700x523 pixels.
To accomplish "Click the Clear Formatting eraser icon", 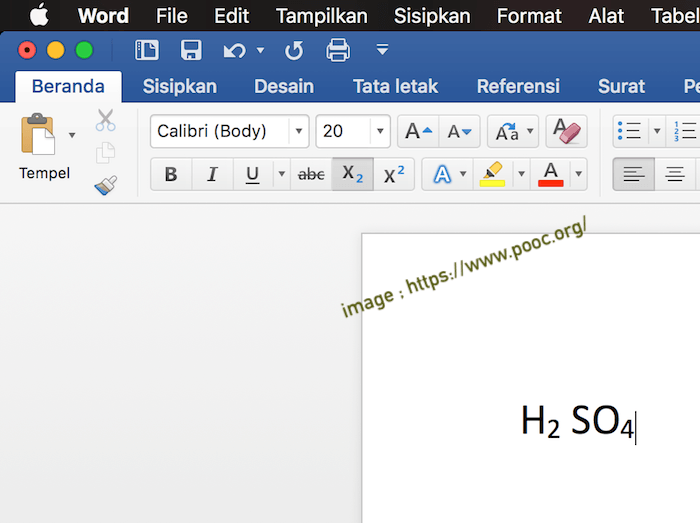I will [566, 131].
